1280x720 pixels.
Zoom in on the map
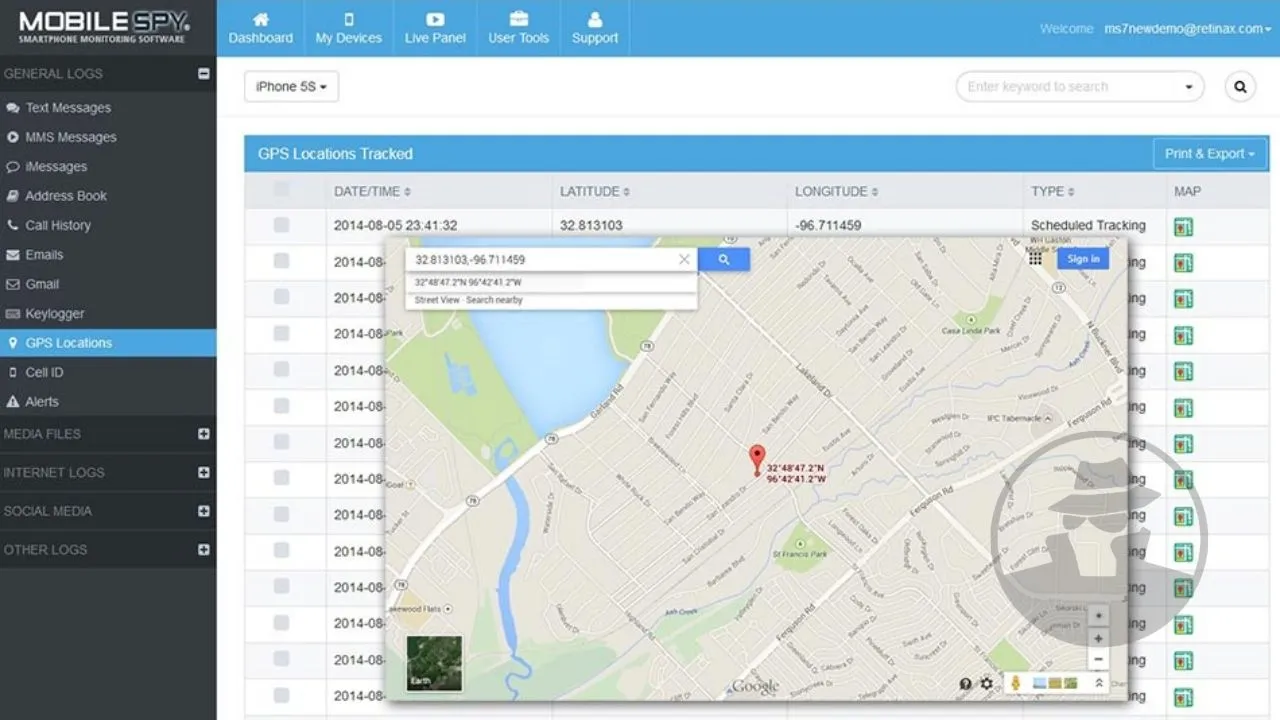tap(1098, 638)
